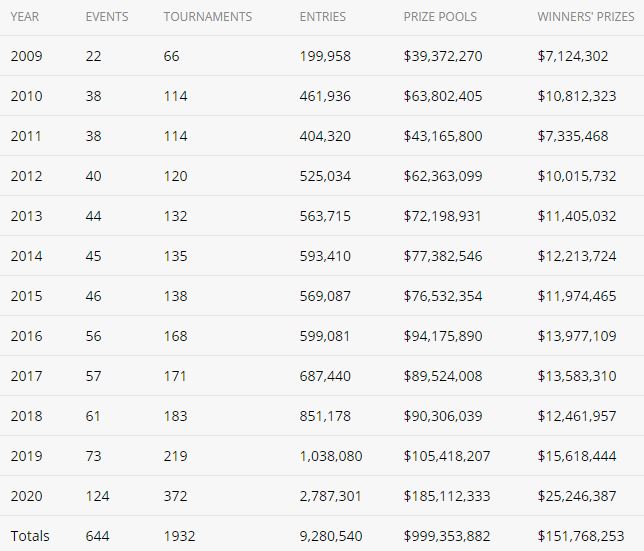Click the 2014 year cell
This screenshot has height=551, width=644.
click(x=26, y=256)
